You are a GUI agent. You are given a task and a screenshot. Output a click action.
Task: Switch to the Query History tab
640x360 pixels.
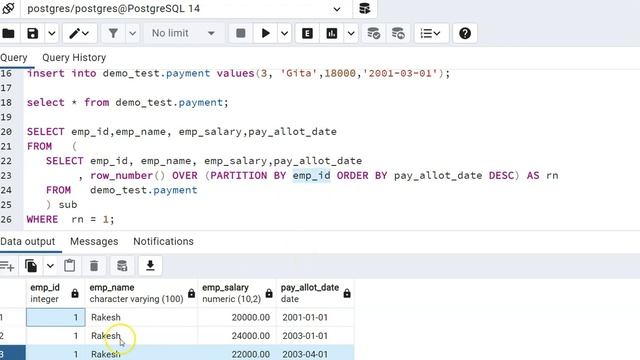tap(74, 58)
